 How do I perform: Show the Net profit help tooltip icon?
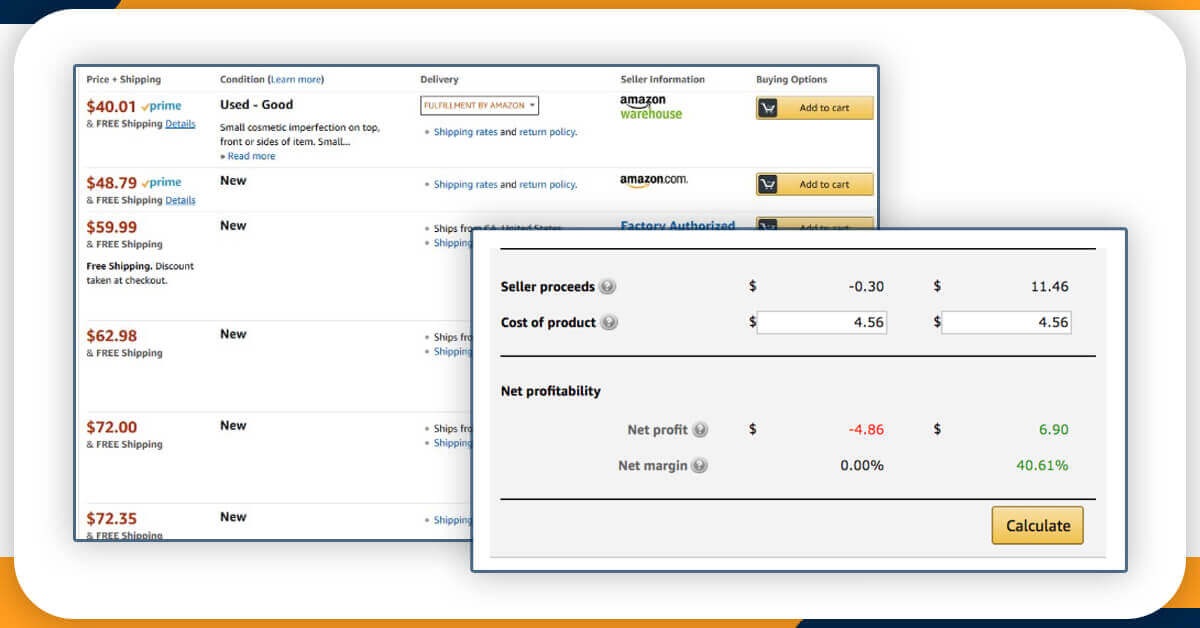tap(700, 430)
